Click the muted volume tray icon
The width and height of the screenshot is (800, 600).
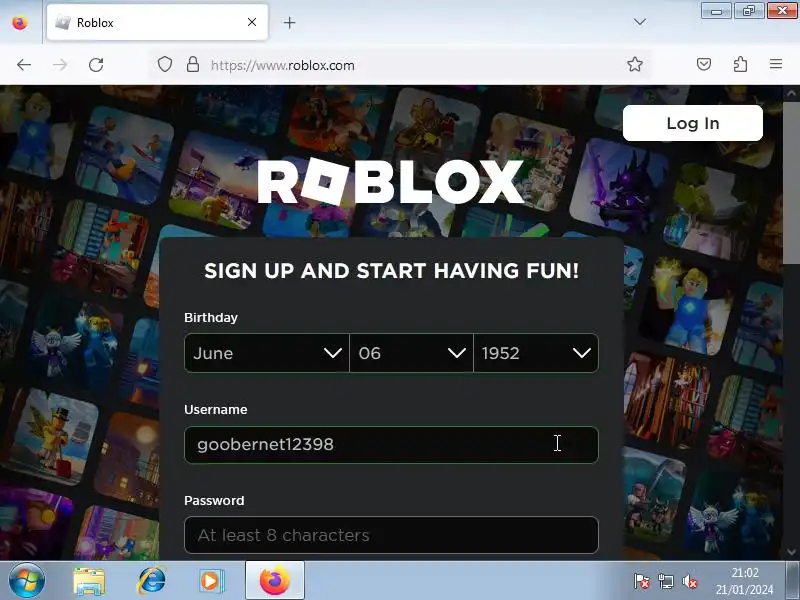pos(690,581)
